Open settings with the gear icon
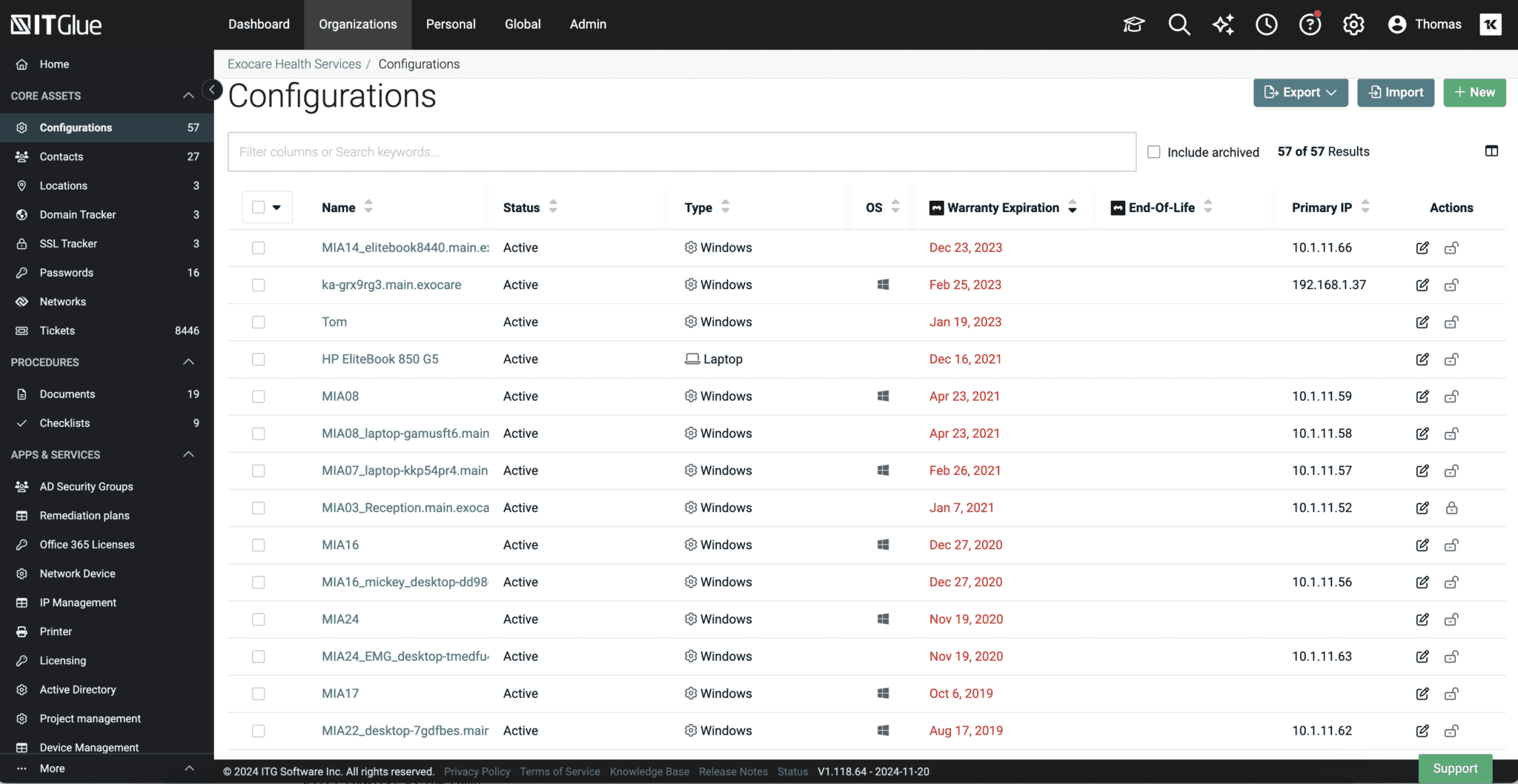This screenshot has width=1518, height=784. [1353, 24]
